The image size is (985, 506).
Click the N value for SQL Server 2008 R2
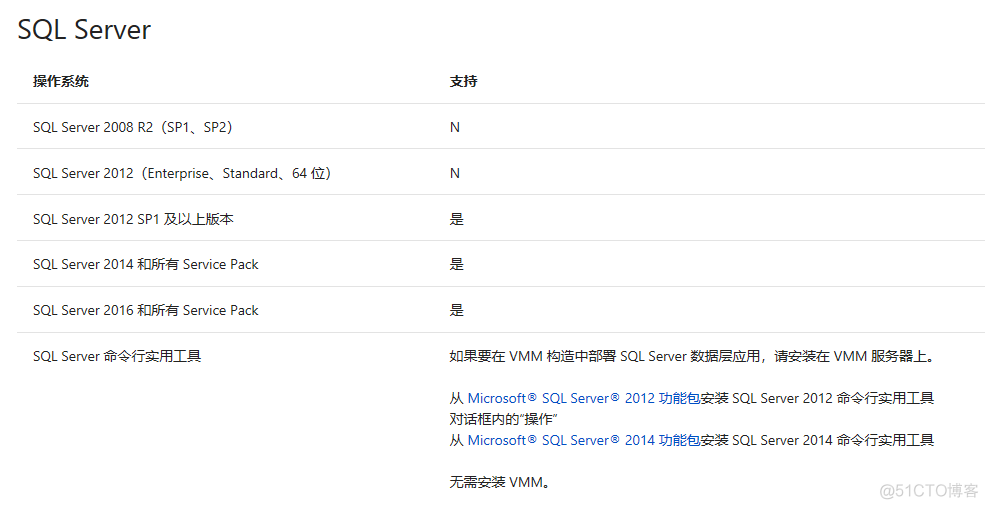pos(455,127)
